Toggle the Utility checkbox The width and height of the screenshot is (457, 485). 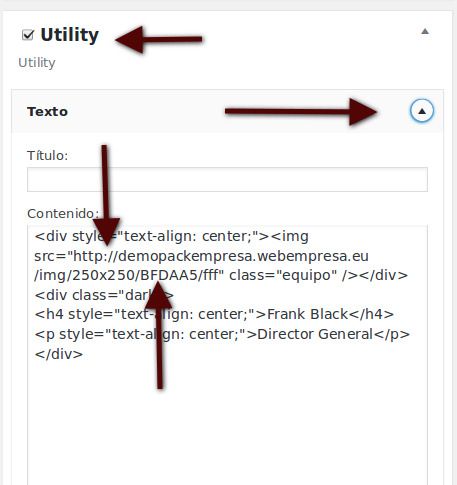pos(28,35)
